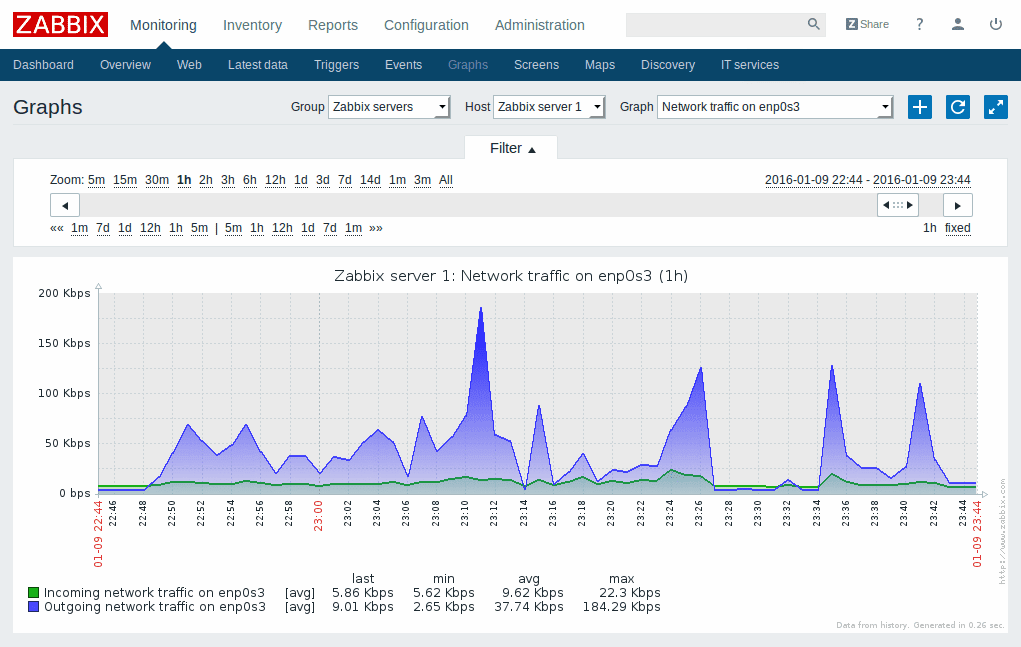This screenshot has width=1021, height=647.
Task: Toggle fixed time period mode
Action: click(x=957, y=228)
